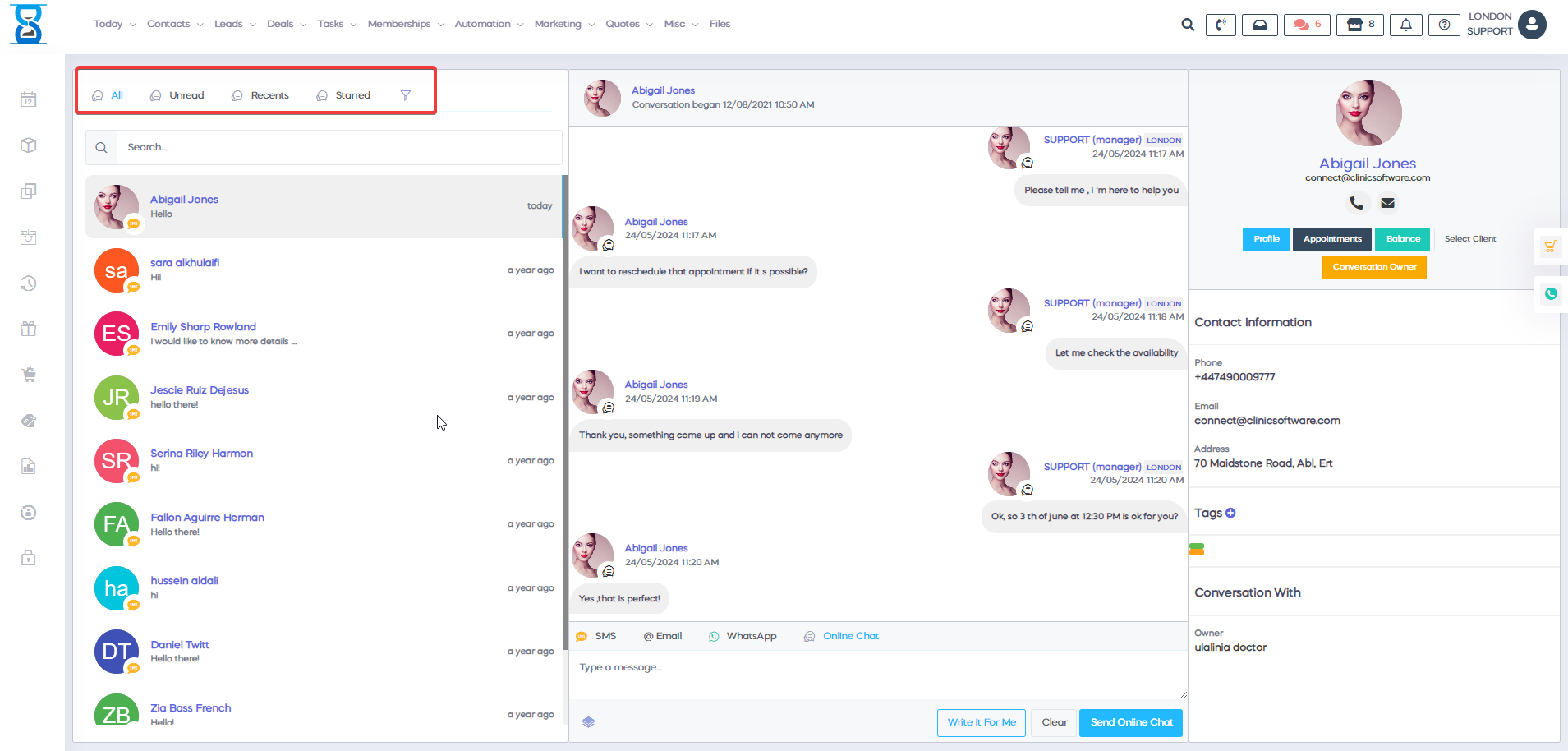Add a tag with the plus icon
1568x751 pixels.
click(1230, 513)
